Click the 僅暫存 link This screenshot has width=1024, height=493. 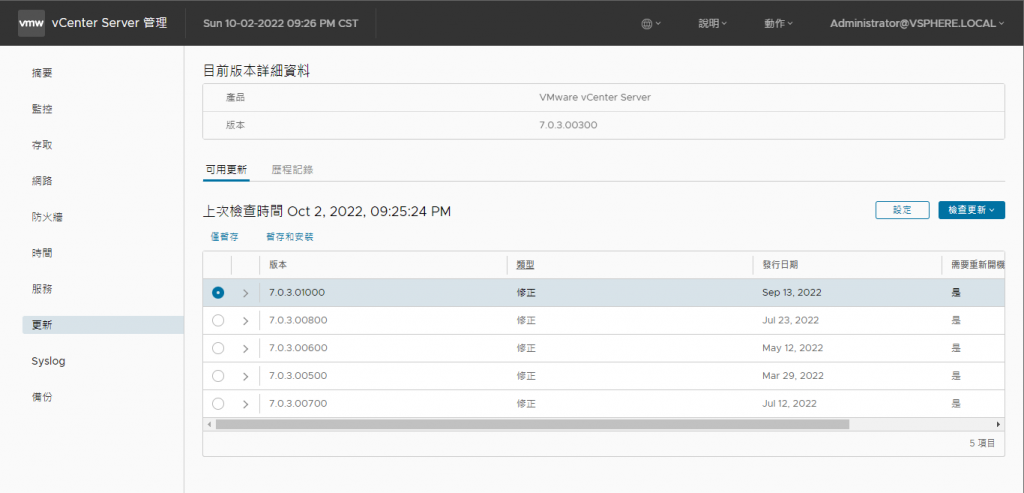[224, 237]
